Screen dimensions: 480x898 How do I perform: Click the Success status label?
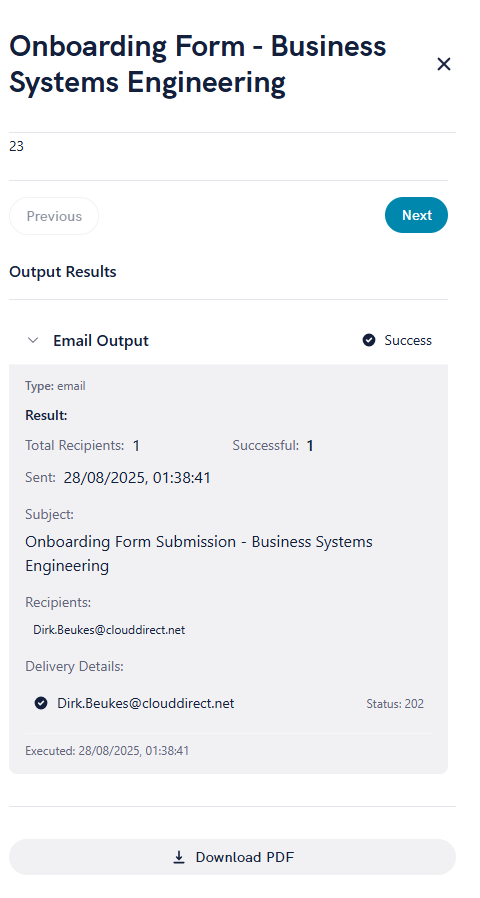408,340
